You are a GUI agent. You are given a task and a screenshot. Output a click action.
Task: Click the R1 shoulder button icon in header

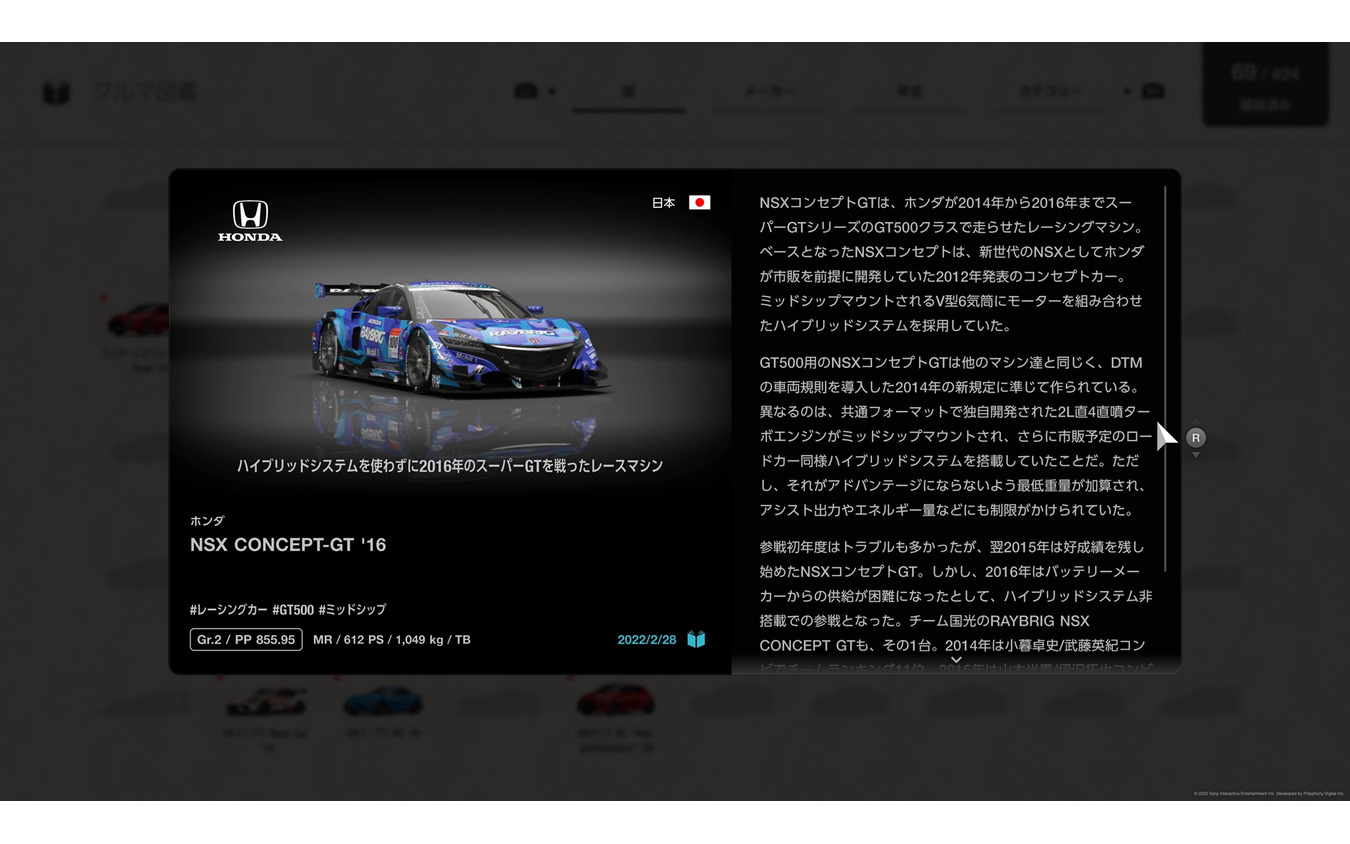click(x=1152, y=92)
